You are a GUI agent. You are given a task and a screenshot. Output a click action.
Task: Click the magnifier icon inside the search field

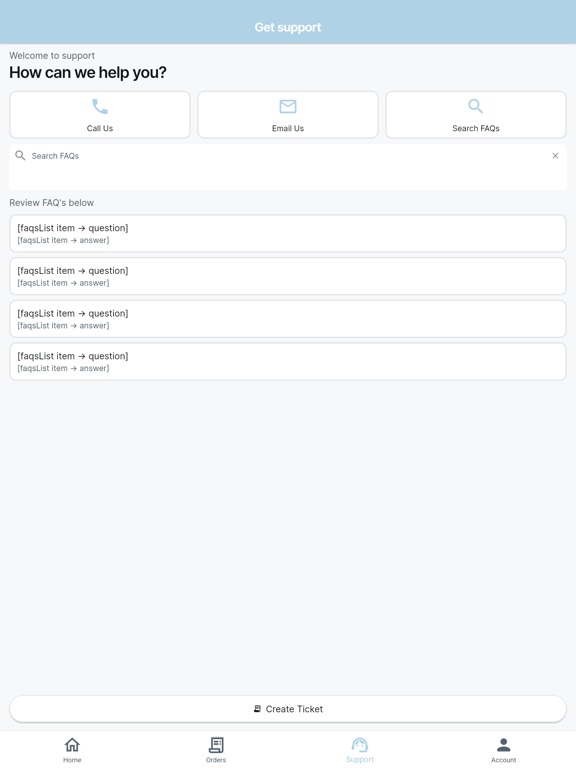tap(20, 156)
